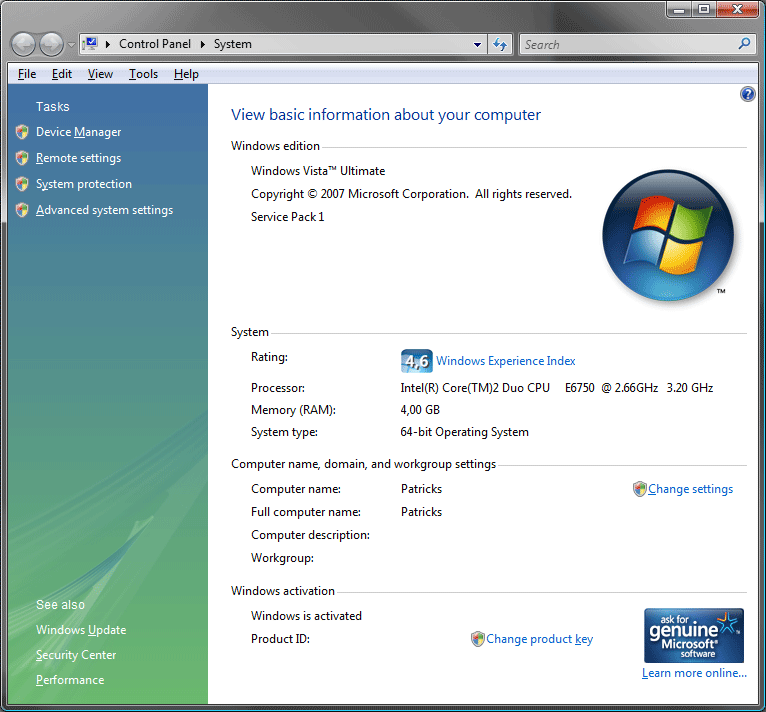Screen dimensions: 766x712
Task: Click the 'View basic information about your computer' heading
Action: pyautogui.click(x=386, y=115)
